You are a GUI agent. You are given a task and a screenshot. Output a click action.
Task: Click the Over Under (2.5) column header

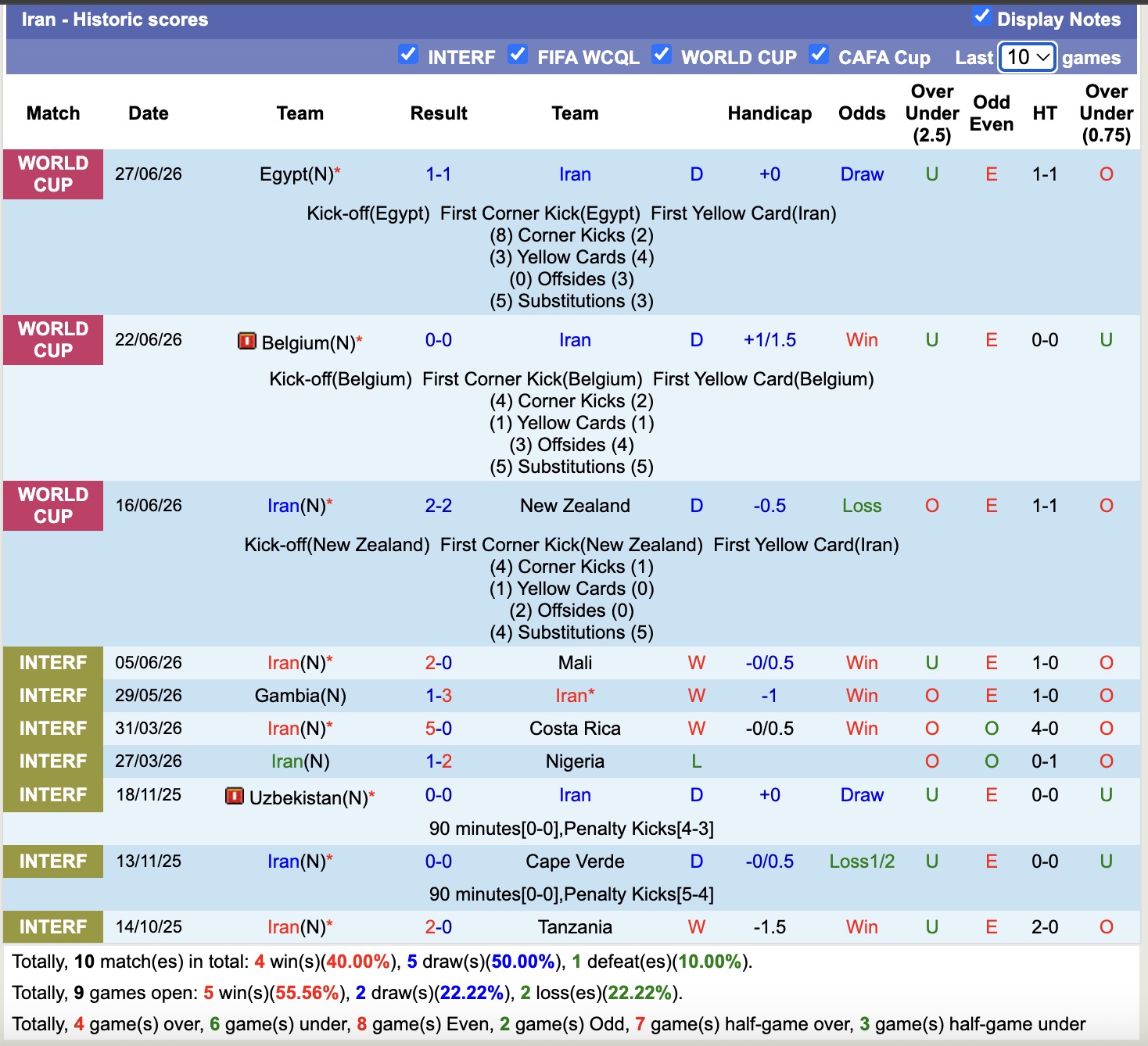point(932,113)
